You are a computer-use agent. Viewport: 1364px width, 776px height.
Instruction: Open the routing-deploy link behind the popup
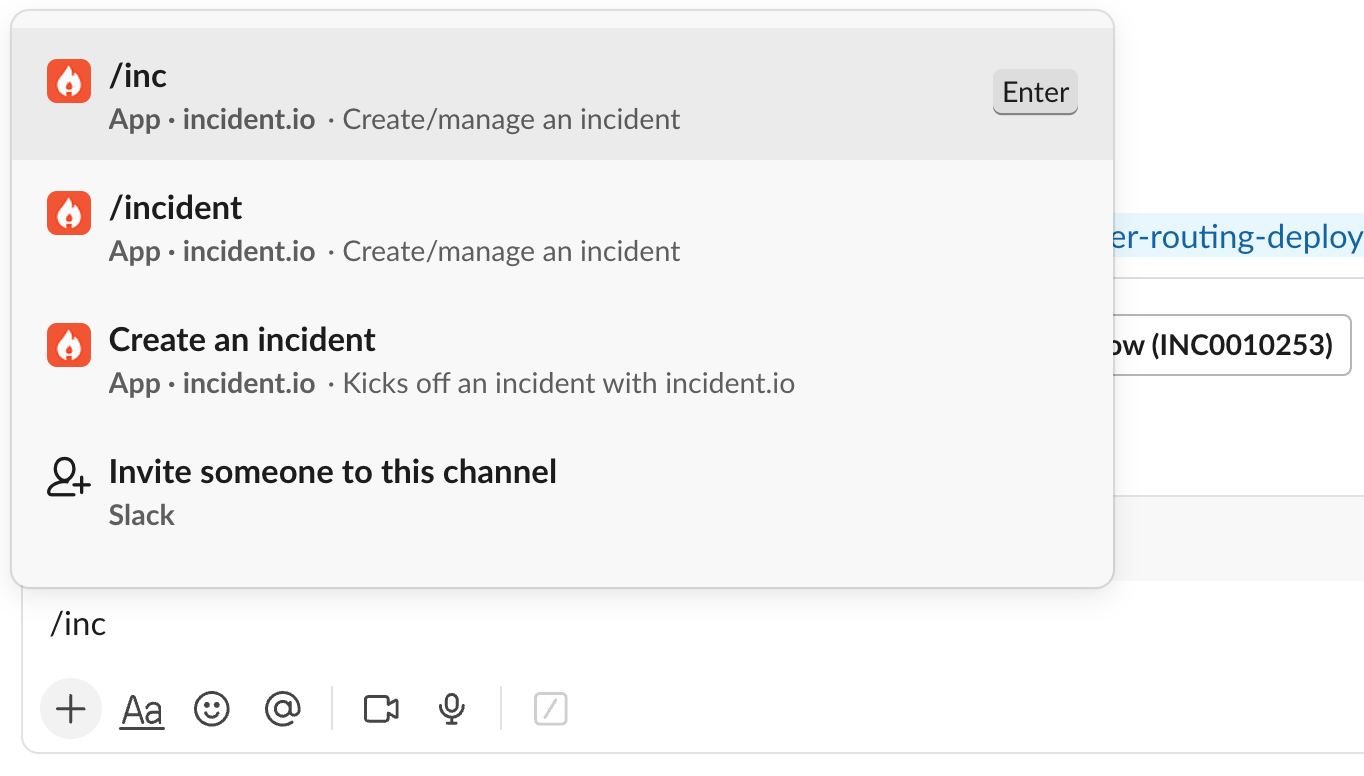pos(1238,237)
